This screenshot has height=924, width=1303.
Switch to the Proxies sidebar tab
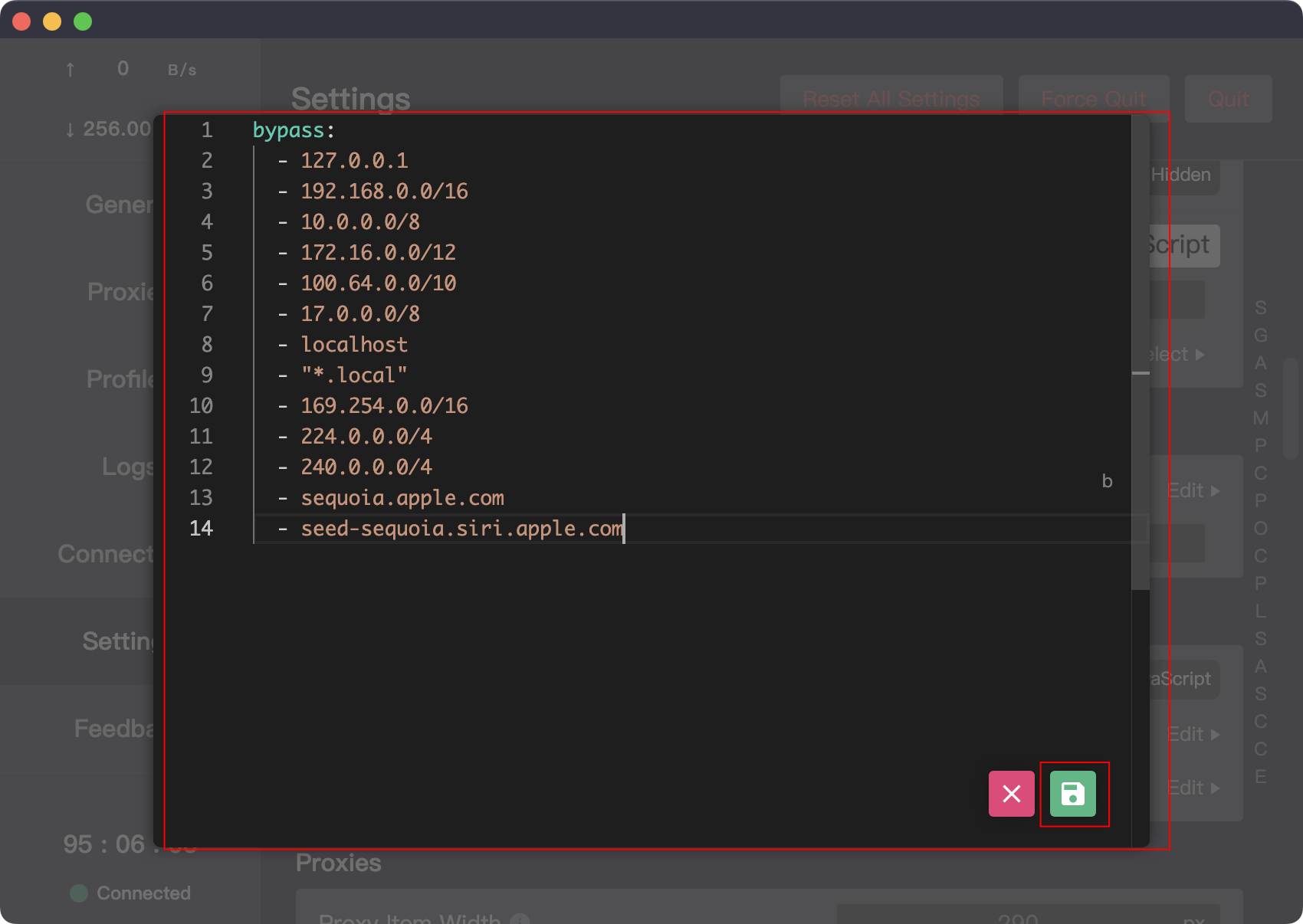click(121, 292)
